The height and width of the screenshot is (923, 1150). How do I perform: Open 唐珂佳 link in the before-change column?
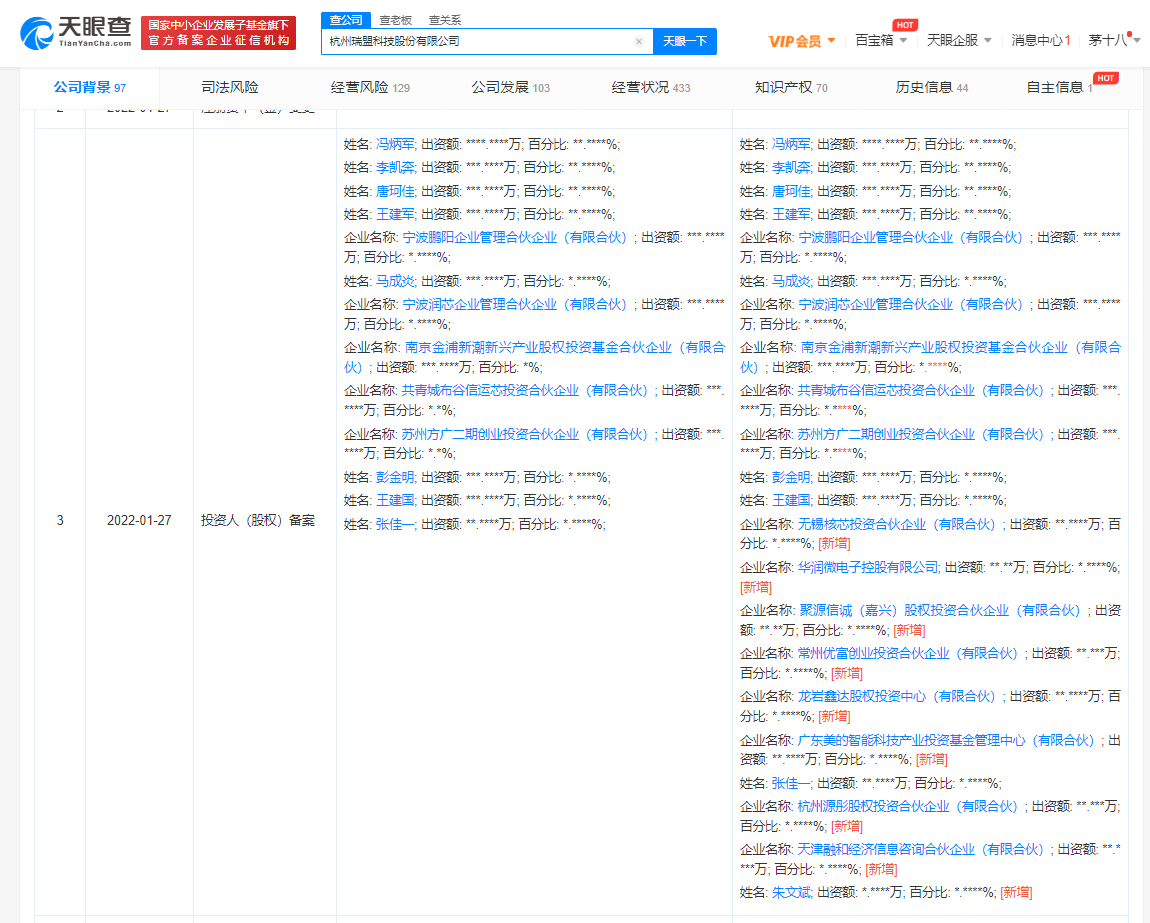[x=395, y=191]
